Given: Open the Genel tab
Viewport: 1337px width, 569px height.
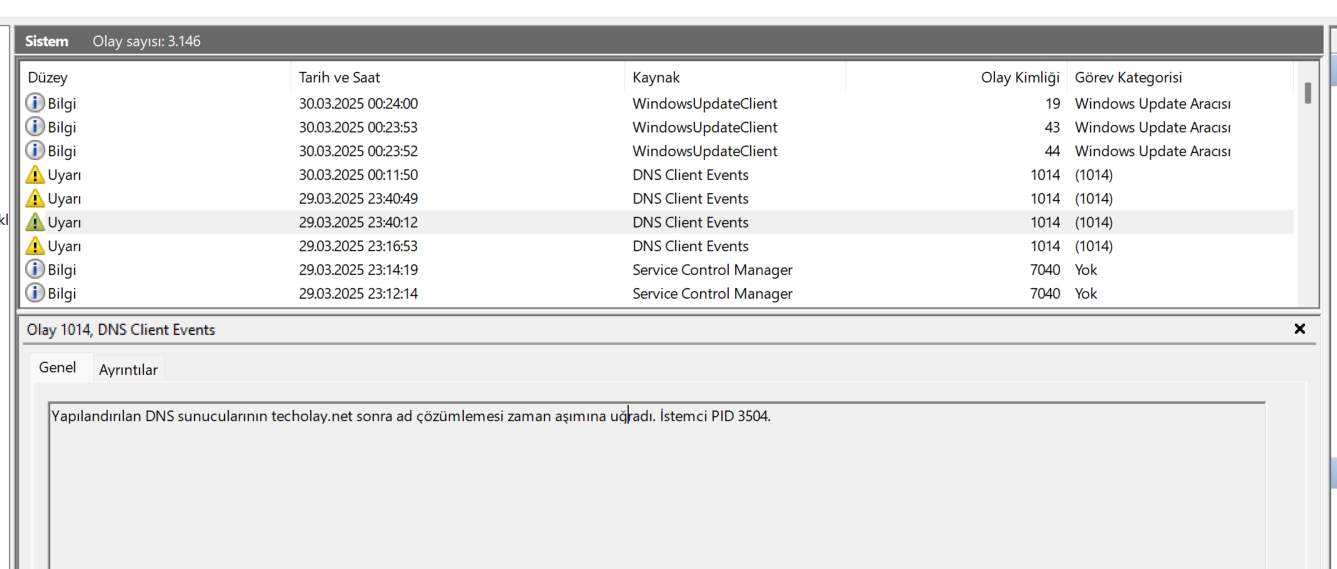Looking at the screenshot, I should coord(57,367).
